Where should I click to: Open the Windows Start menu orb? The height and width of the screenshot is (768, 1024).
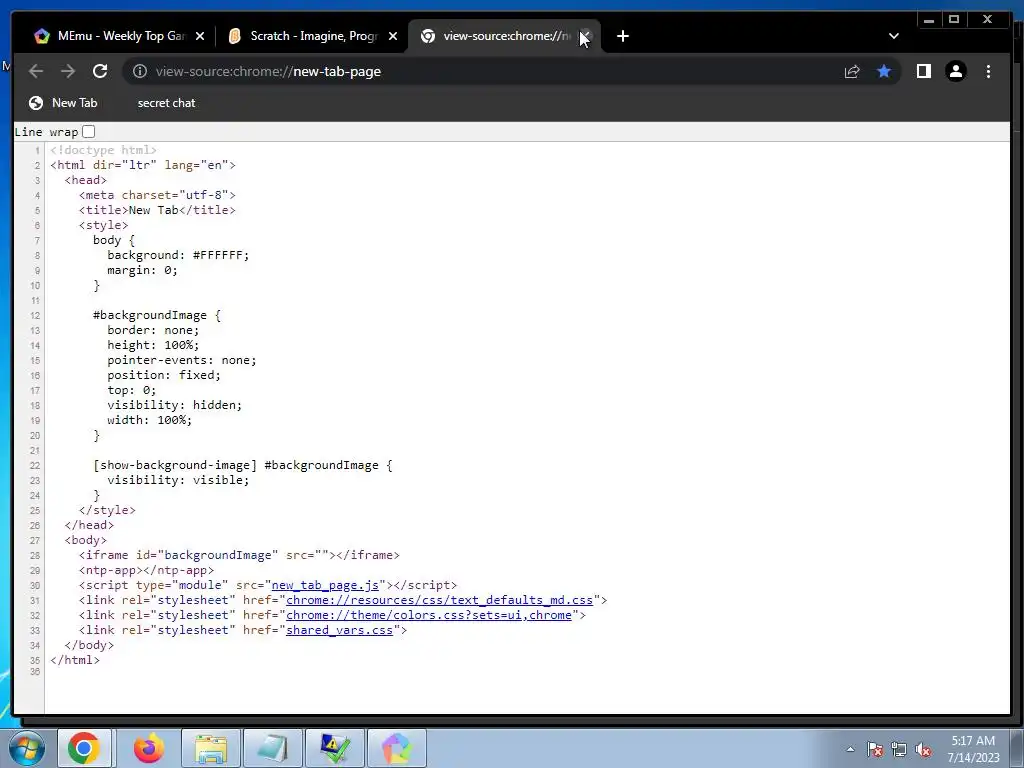[x=25, y=748]
